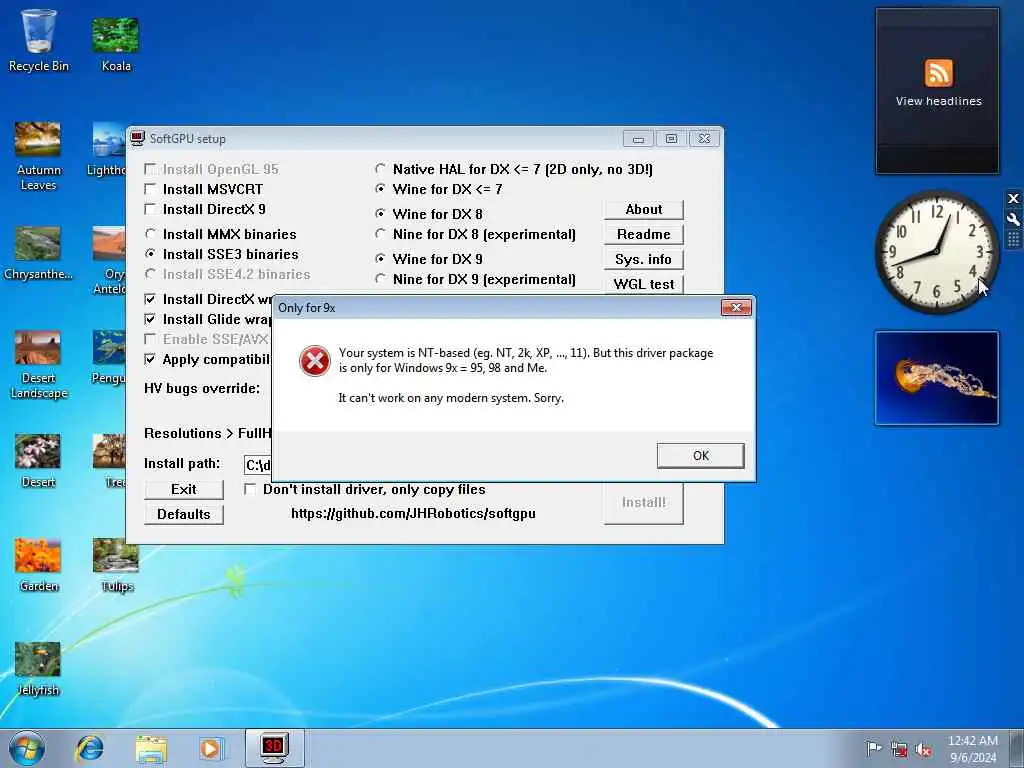Click the jellyfish slideshow gadget picture
1024x768 pixels.
pos(936,378)
